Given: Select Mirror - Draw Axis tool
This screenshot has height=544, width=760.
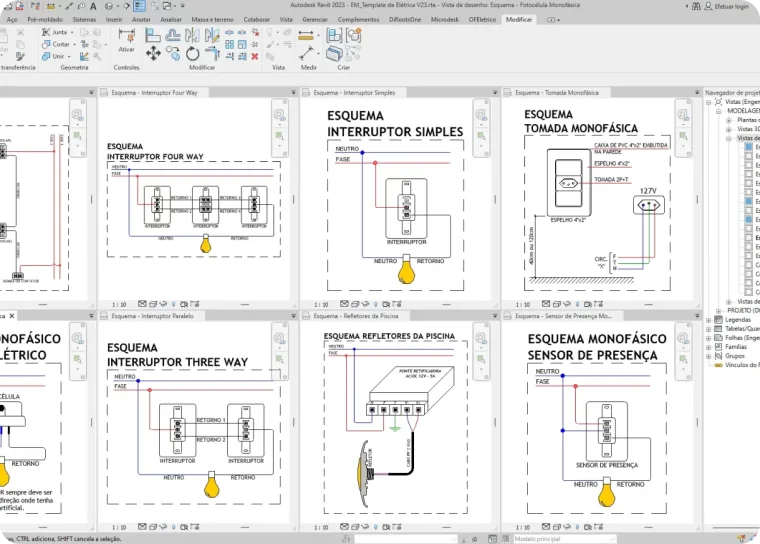Looking at the screenshot, I should pyautogui.click(x=212, y=35).
